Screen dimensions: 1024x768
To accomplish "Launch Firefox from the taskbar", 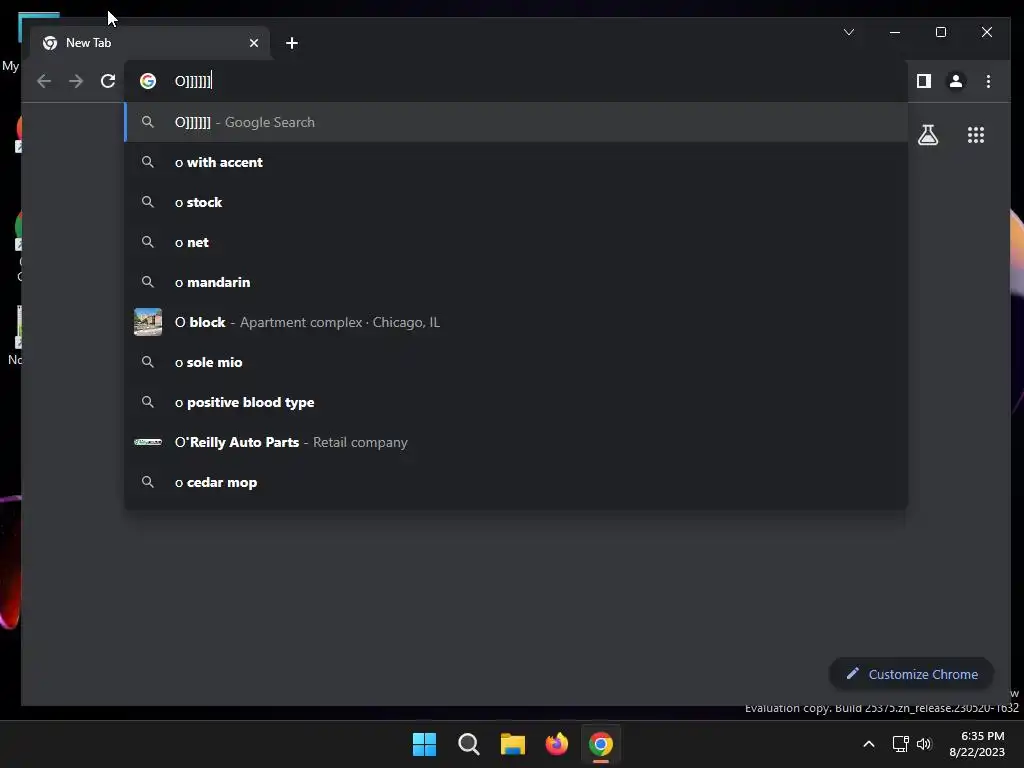I will click(x=557, y=744).
